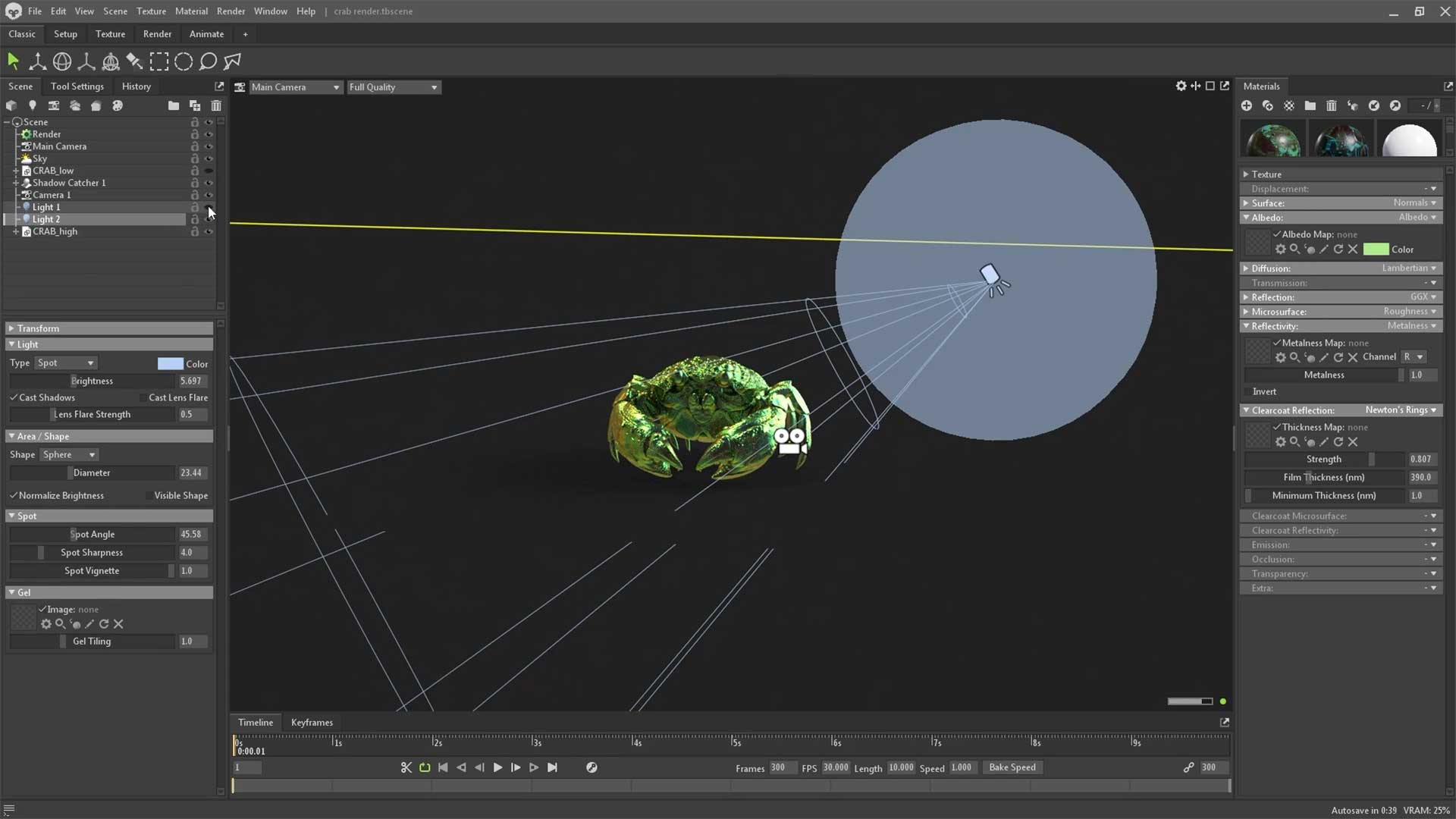Maximize the viewport square icon
The image size is (1456, 819).
pos(1210,86)
